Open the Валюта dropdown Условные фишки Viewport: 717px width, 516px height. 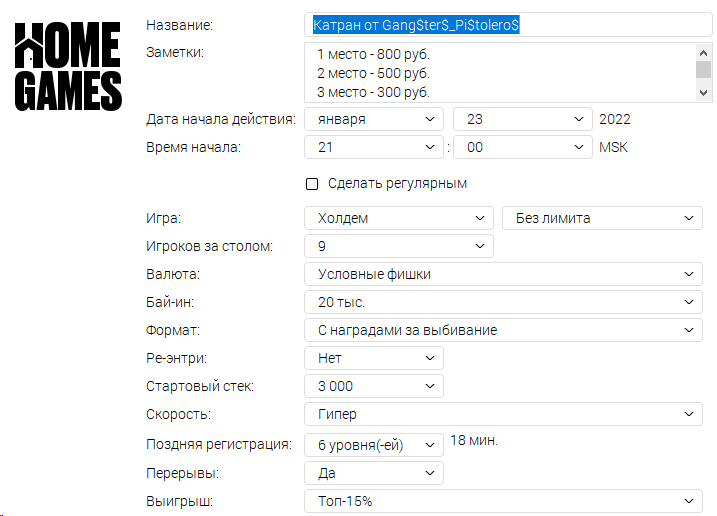click(x=503, y=274)
